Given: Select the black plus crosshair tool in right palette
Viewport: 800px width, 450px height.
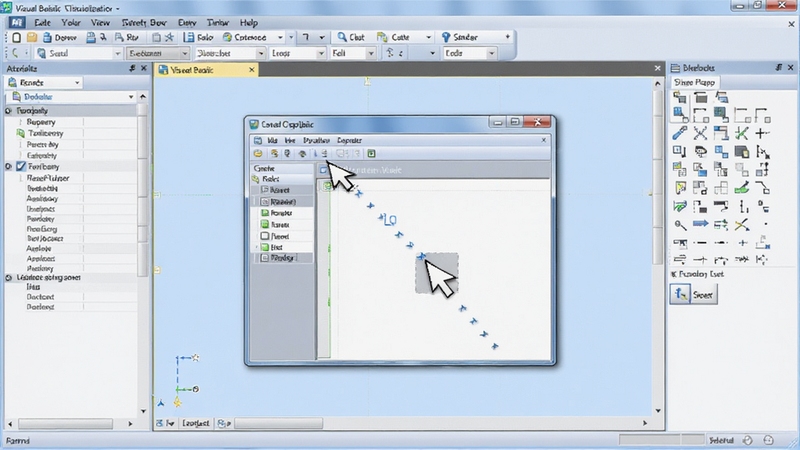Looking at the screenshot, I should [x=762, y=133].
